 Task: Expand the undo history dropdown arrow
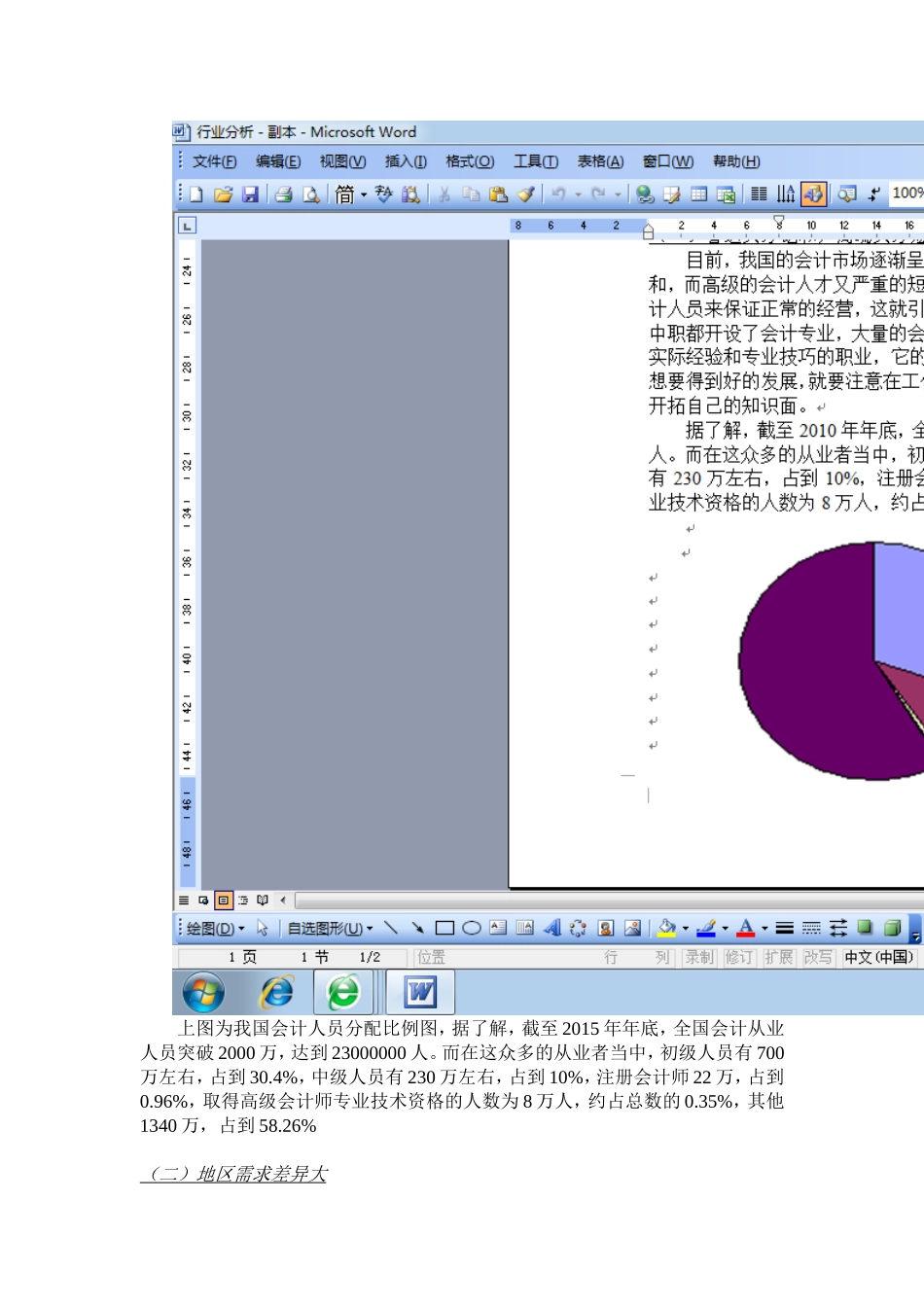(x=578, y=194)
